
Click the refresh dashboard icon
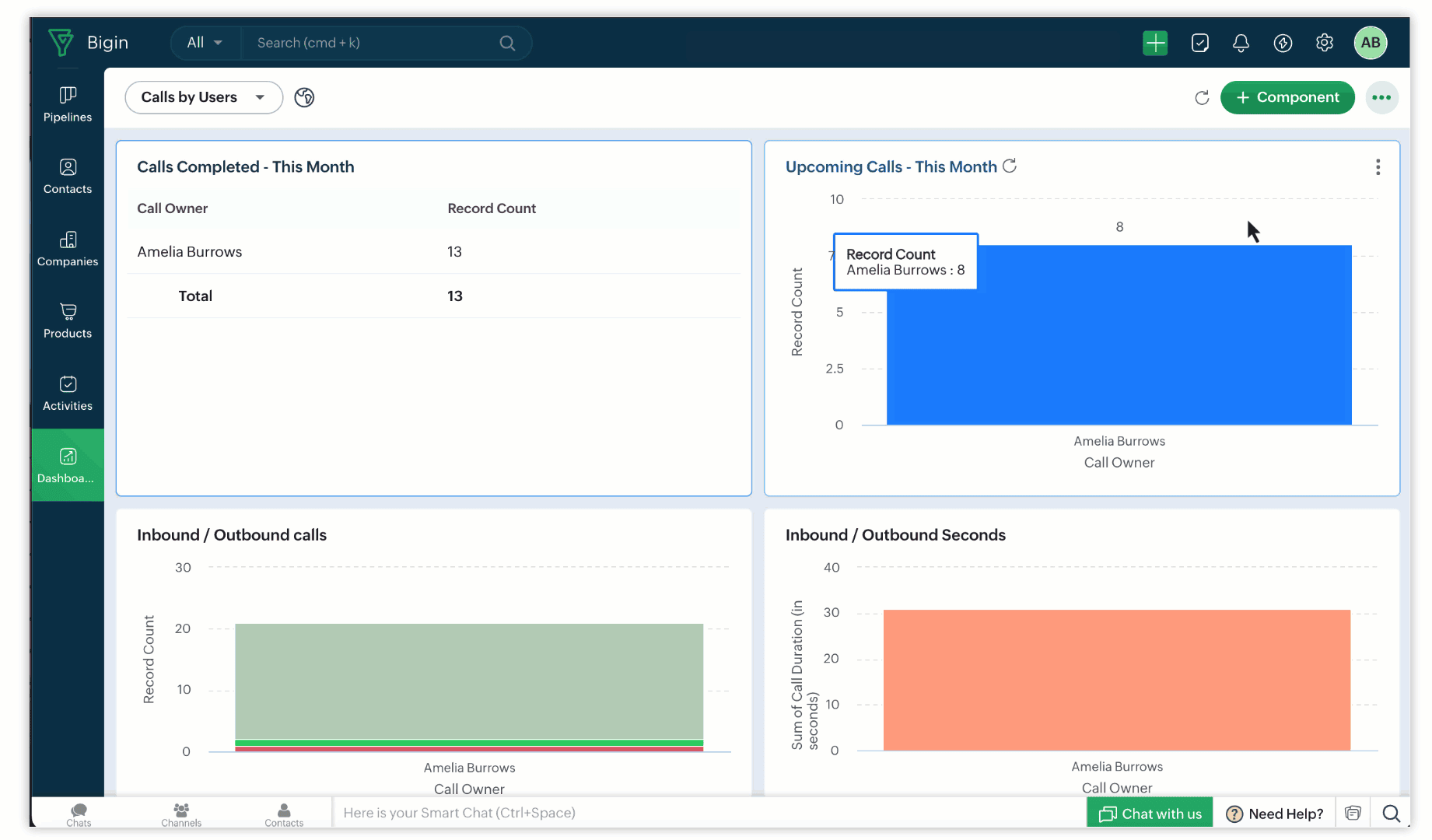coord(1202,97)
